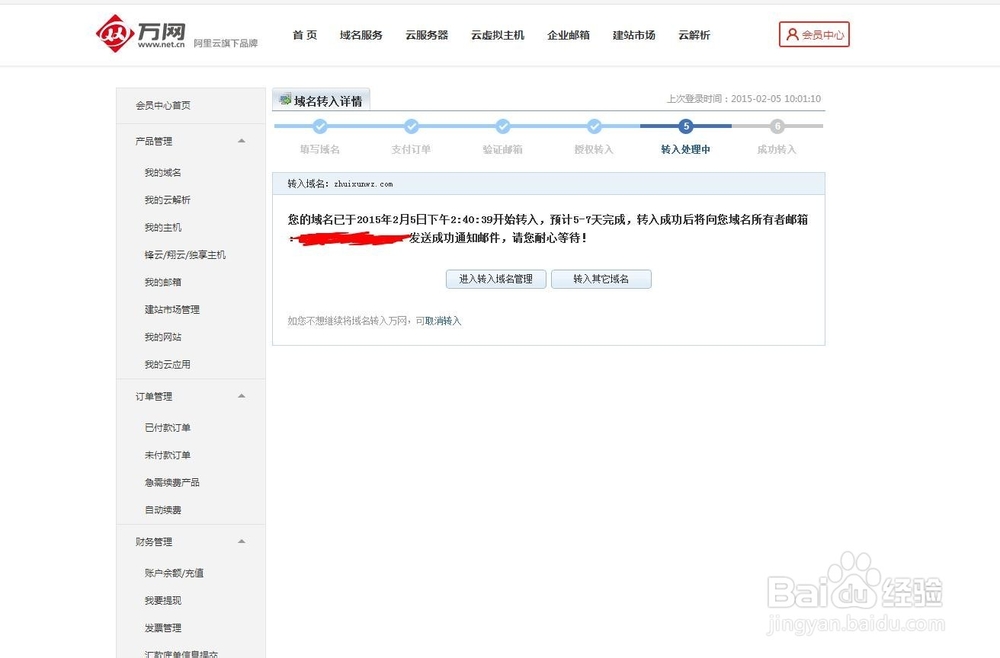Screen dimensions: 1000x658
Task: Open 我的云解析 in the sidebar
Action: [168, 200]
